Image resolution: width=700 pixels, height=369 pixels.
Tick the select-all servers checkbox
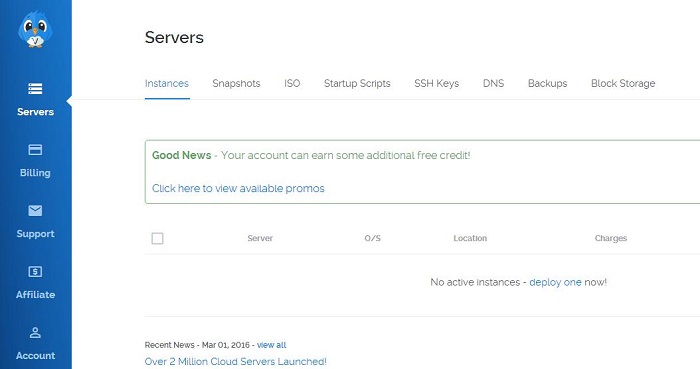tap(157, 238)
